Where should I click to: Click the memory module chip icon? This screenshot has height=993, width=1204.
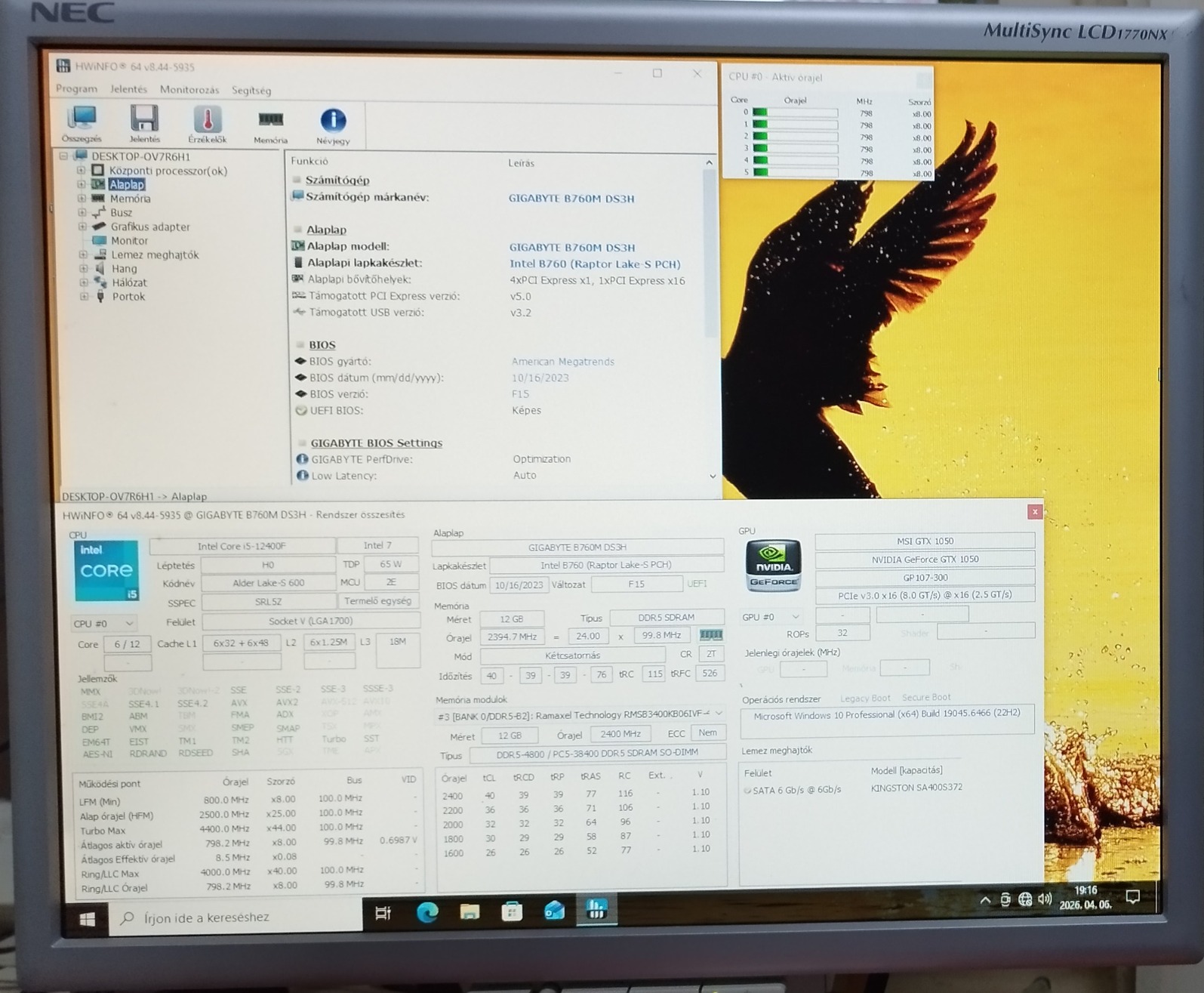pyautogui.click(x=710, y=635)
